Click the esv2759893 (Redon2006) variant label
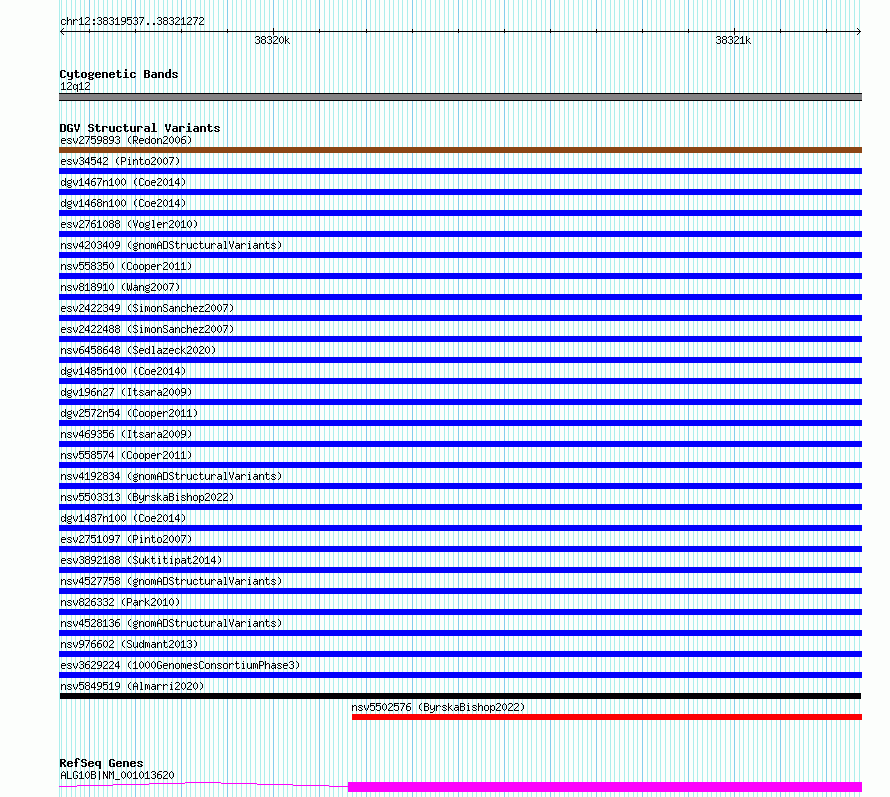This screenshot has height=797, width=890. [x=126, y=140]
